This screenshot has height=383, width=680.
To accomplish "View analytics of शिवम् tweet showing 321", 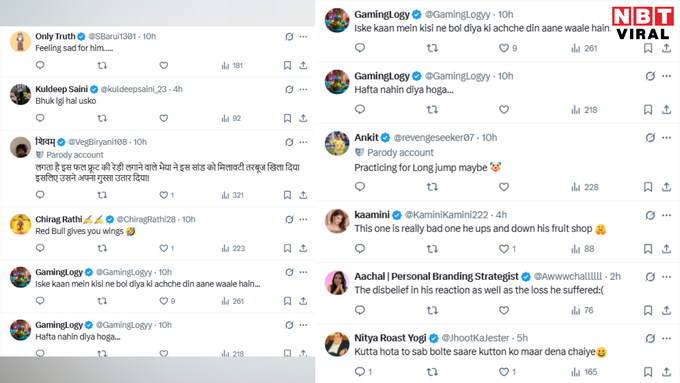I will (x=232, y=195).
